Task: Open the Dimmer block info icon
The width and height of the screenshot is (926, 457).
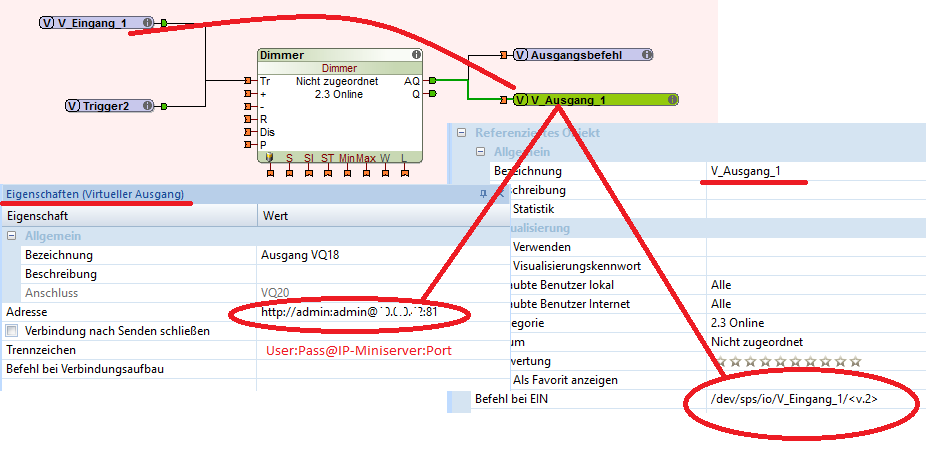Action: (x=416, y=55)
